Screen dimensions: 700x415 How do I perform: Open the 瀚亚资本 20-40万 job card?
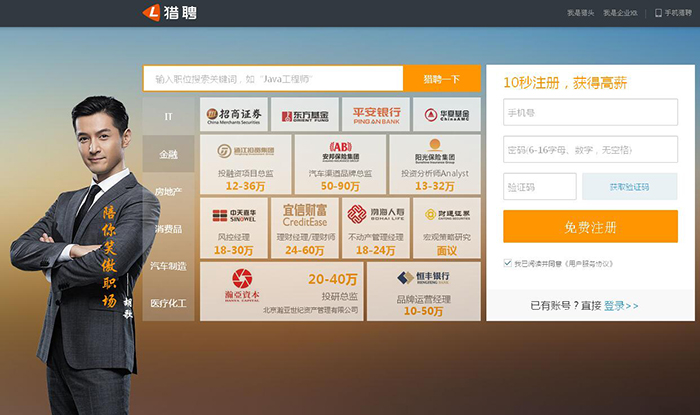click(x=282, y=291)
